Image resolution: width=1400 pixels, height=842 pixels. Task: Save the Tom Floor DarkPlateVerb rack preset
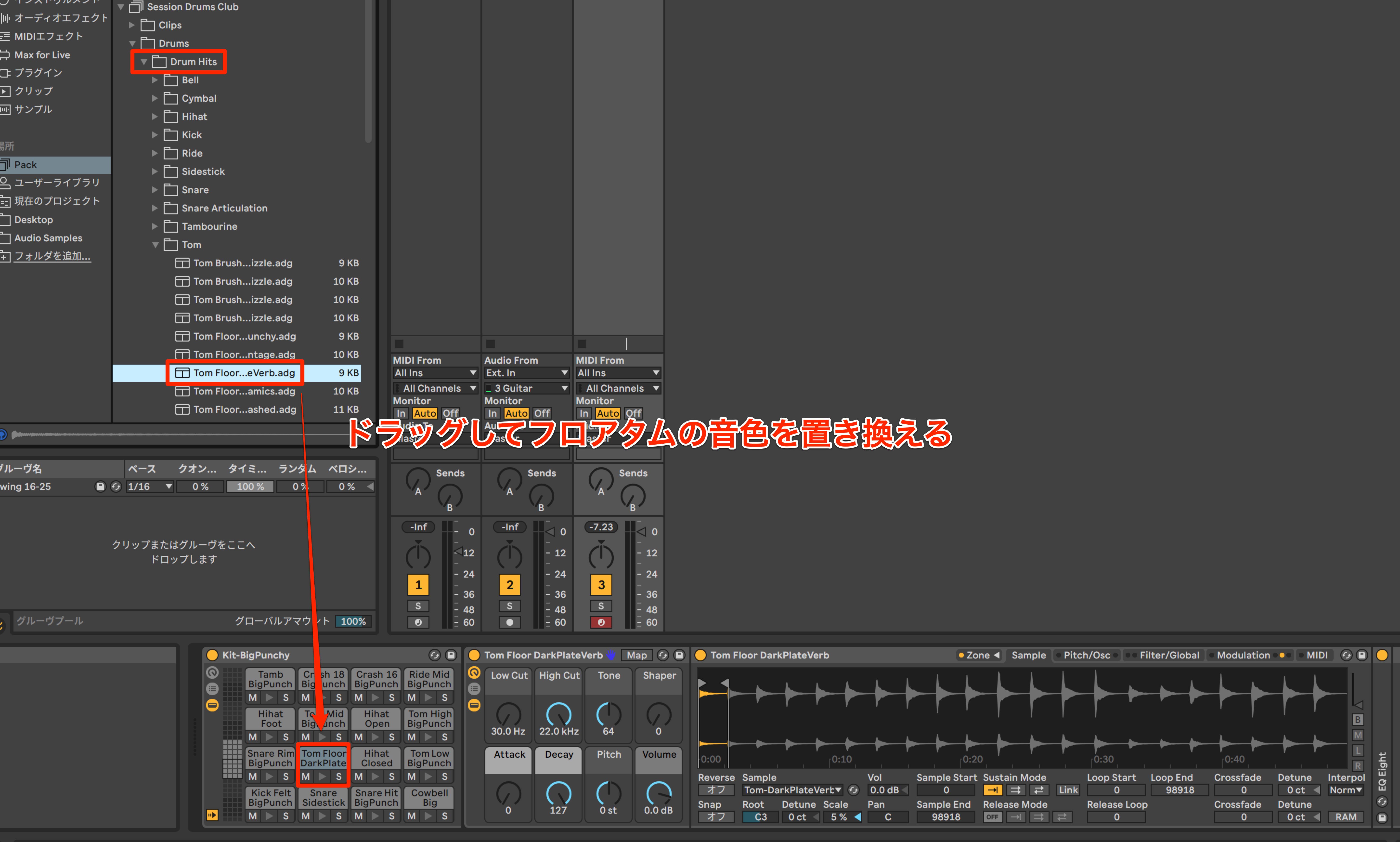(x=679, y=655)
